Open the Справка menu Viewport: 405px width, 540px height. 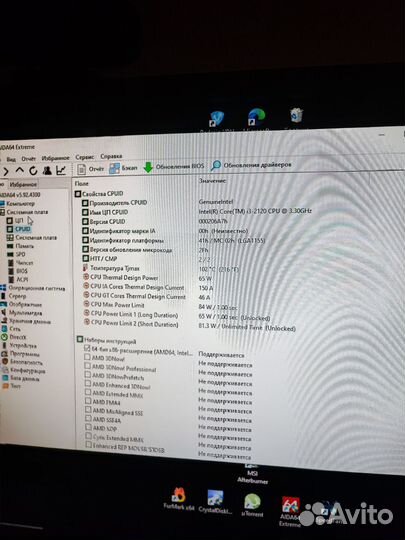(111, 156)
